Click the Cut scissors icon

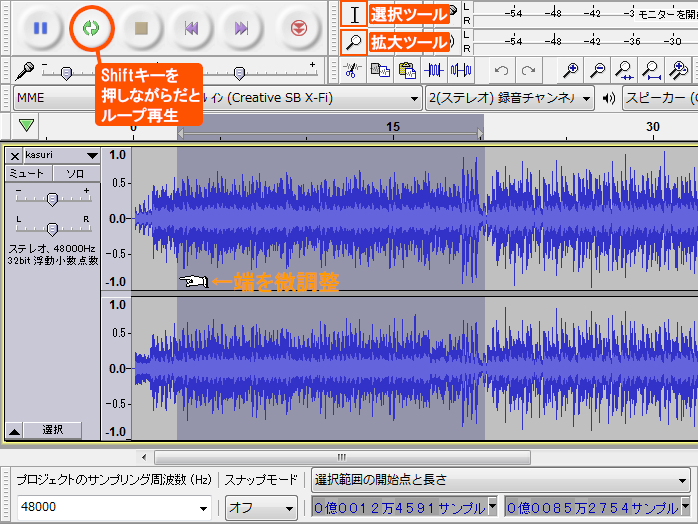pos(351,71)
